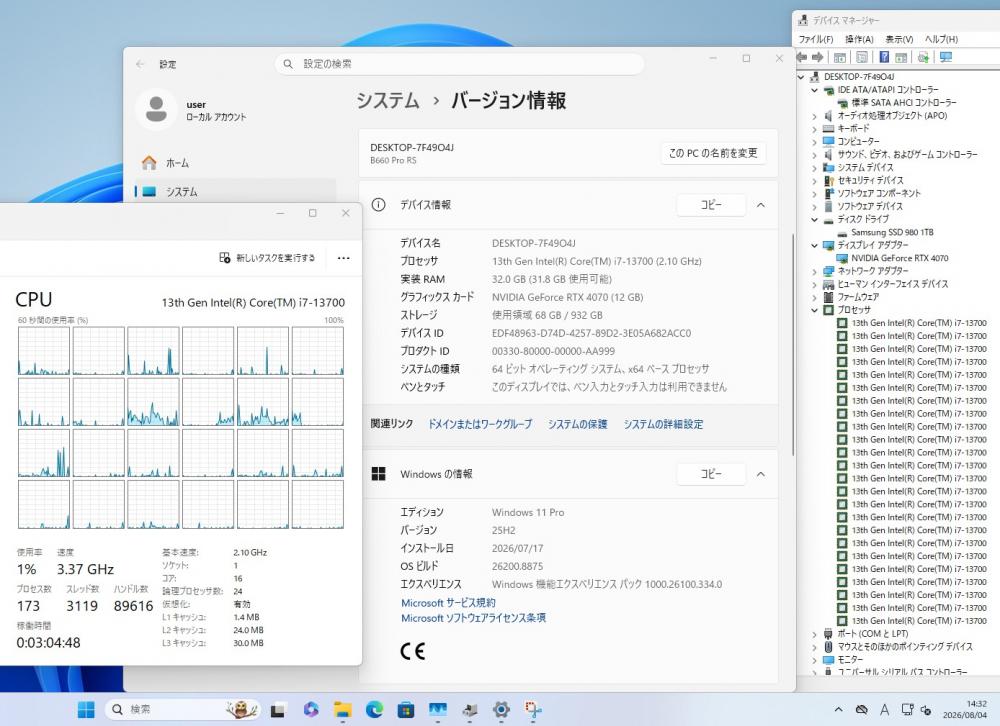Open Microsoft Edge from taskbar

(x=374, y=709)
